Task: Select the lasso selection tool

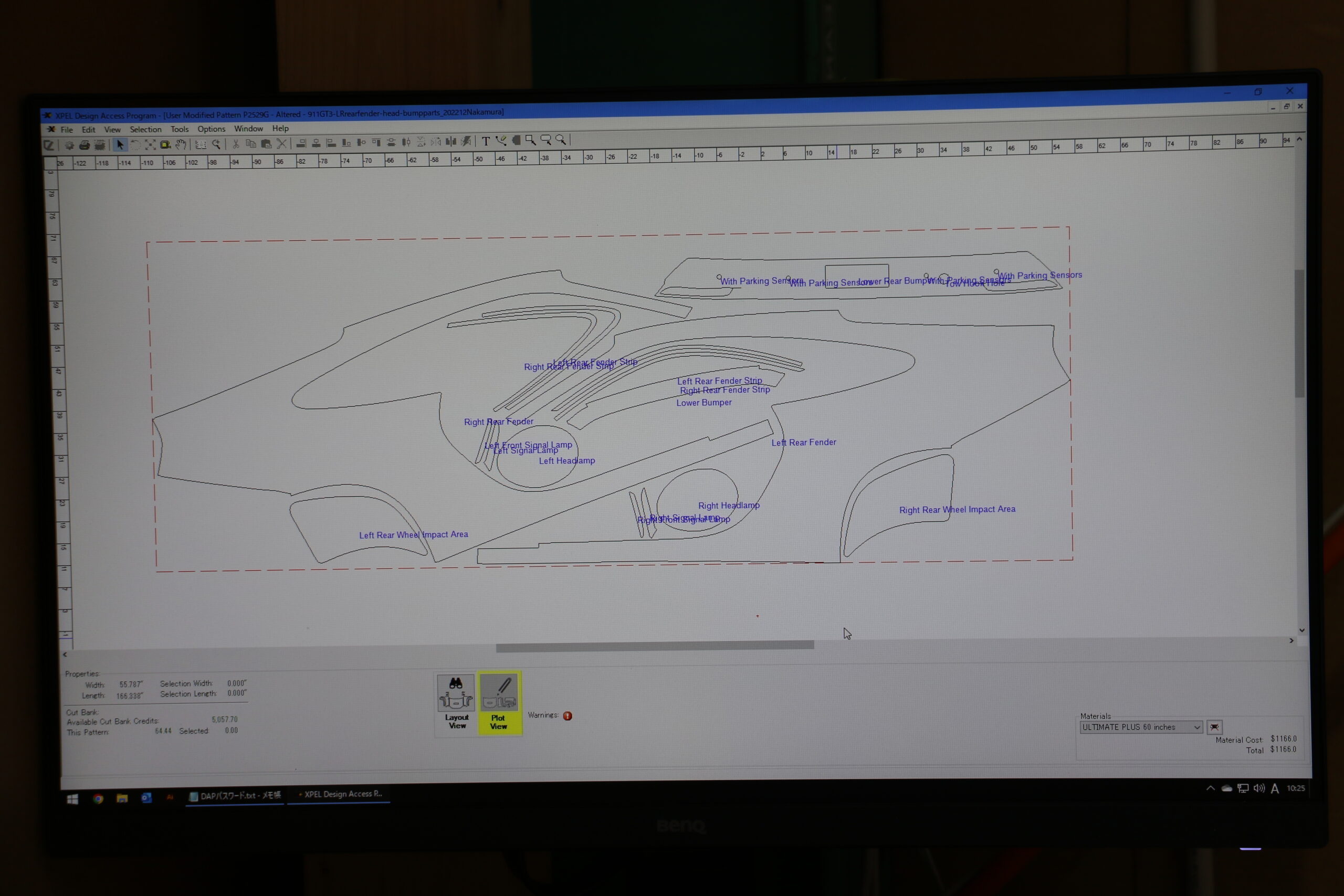Action: (135, 144)
